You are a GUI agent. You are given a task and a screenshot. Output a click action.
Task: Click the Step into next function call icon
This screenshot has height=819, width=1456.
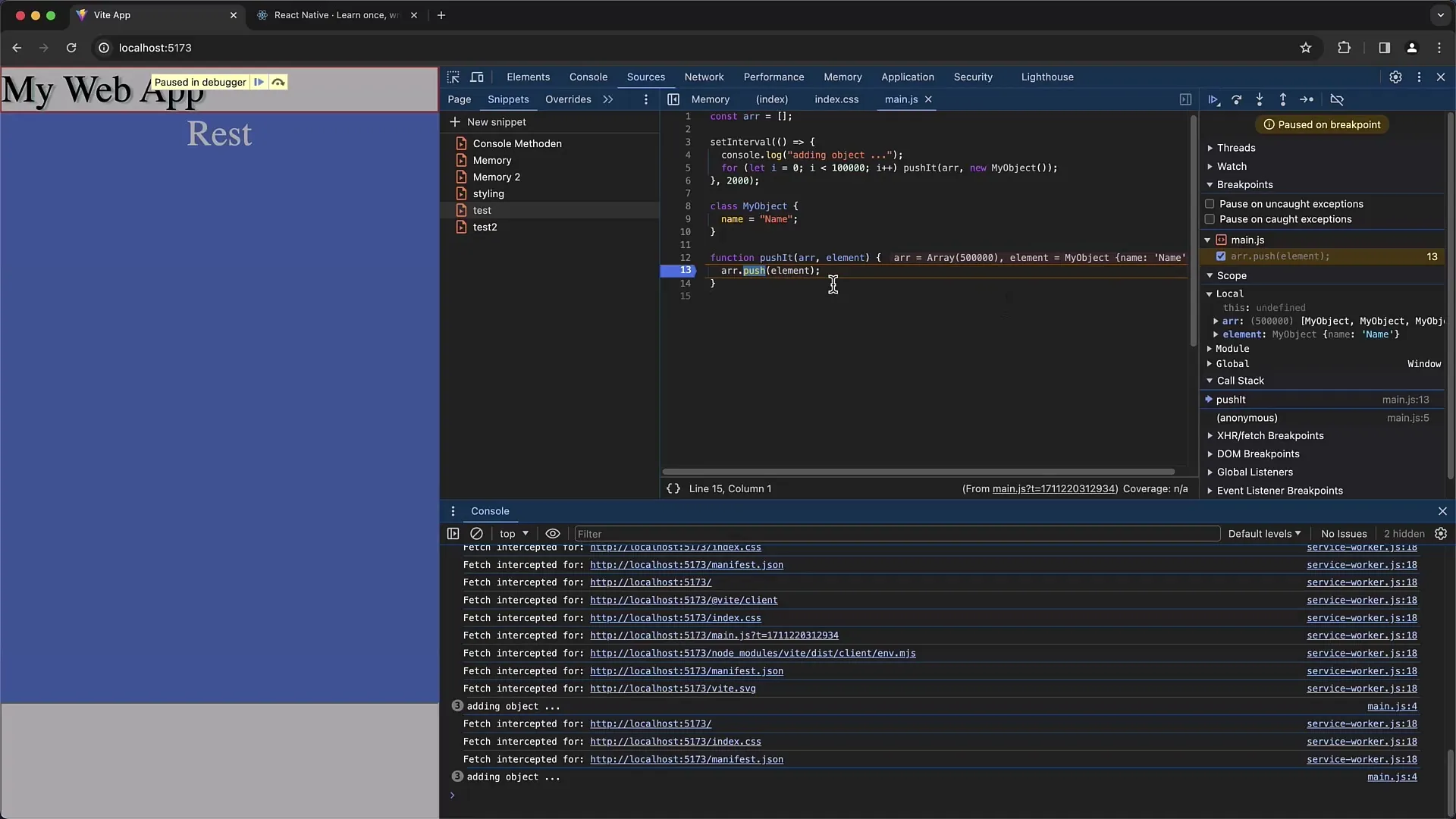pos(1259,99)
